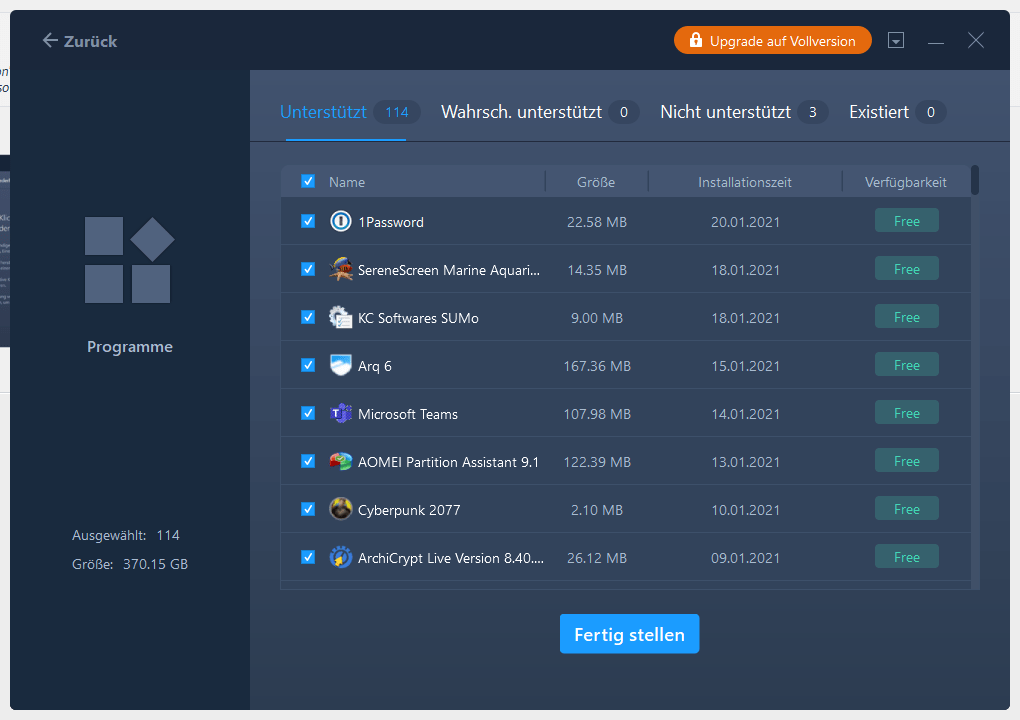Click the Free badge for Cyberpunk 2077
The width and height of the screenshot is (1020, 720).
coord(906,509)
